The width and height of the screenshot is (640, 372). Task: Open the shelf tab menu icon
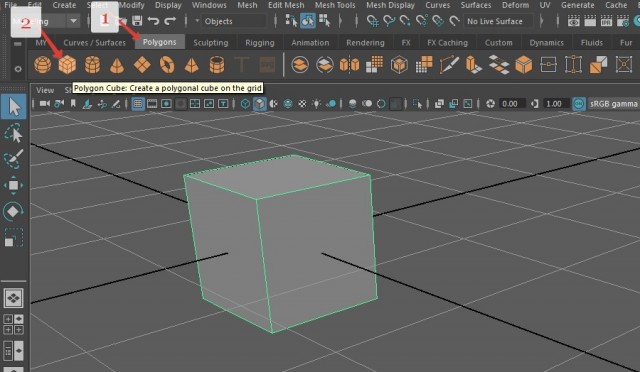[18, 44]
